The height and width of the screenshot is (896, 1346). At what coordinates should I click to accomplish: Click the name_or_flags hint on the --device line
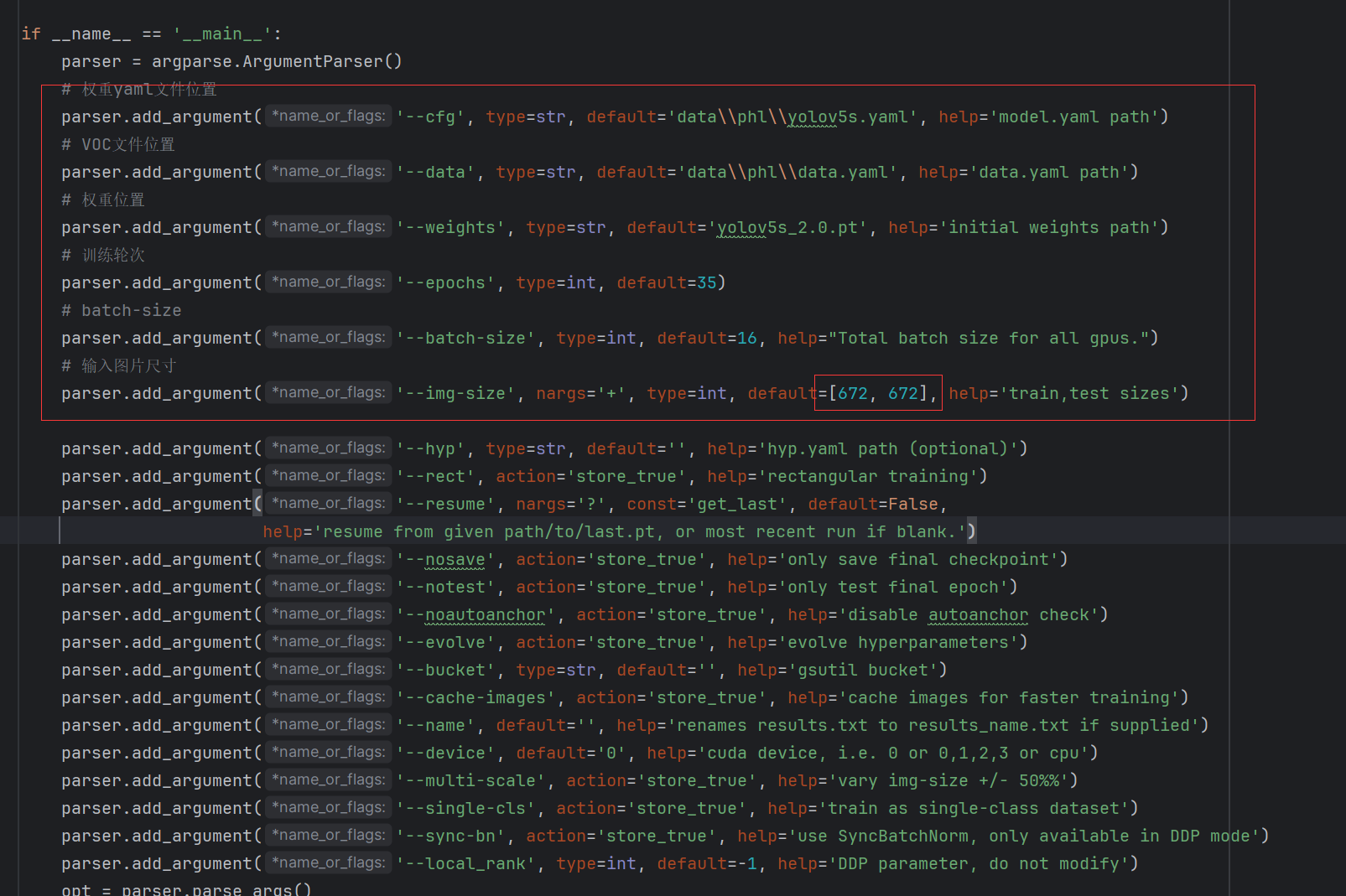[329, 752]
